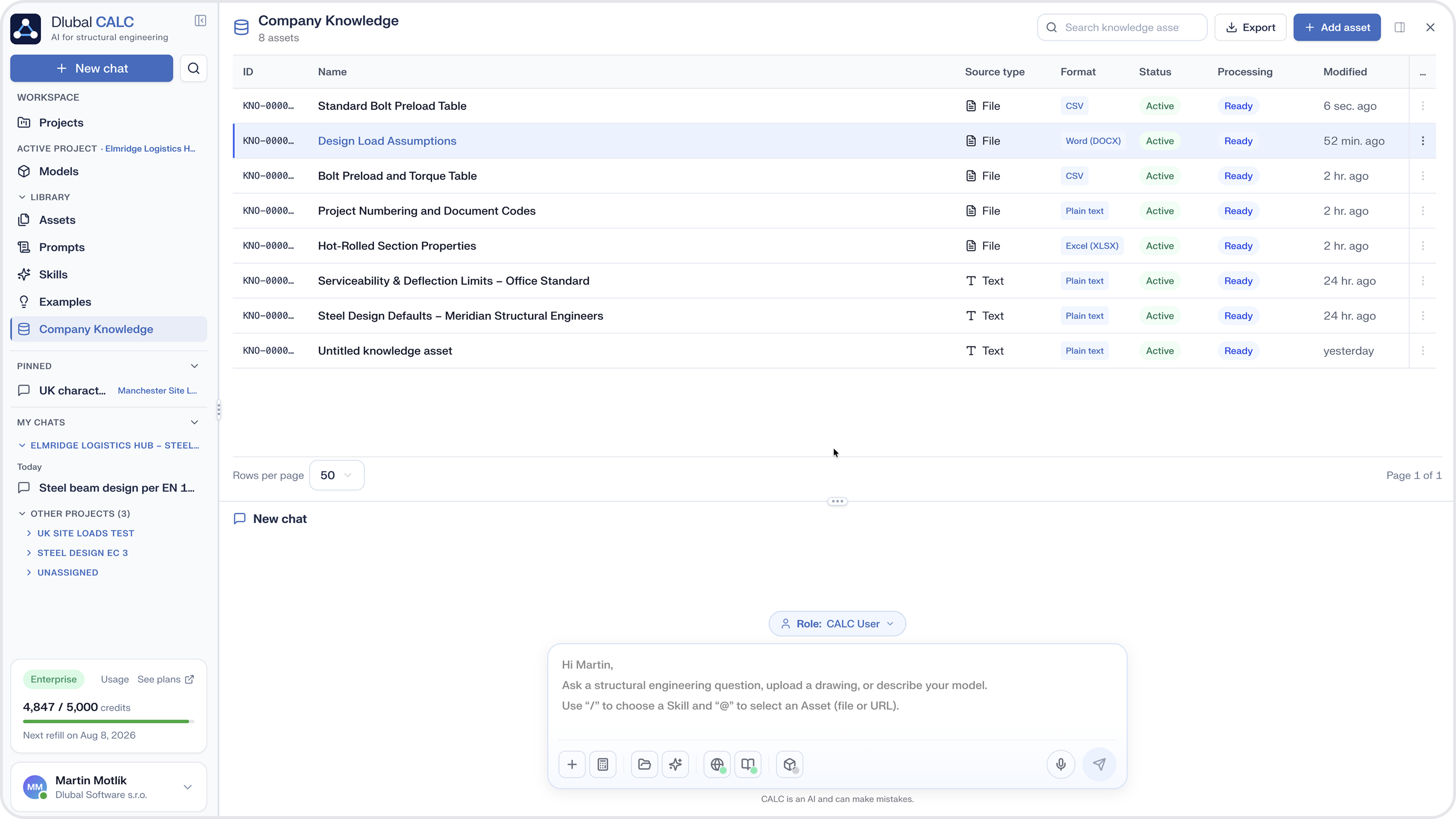Click the New chat button
Screen dimensions: 1456x819
(91, 68)
